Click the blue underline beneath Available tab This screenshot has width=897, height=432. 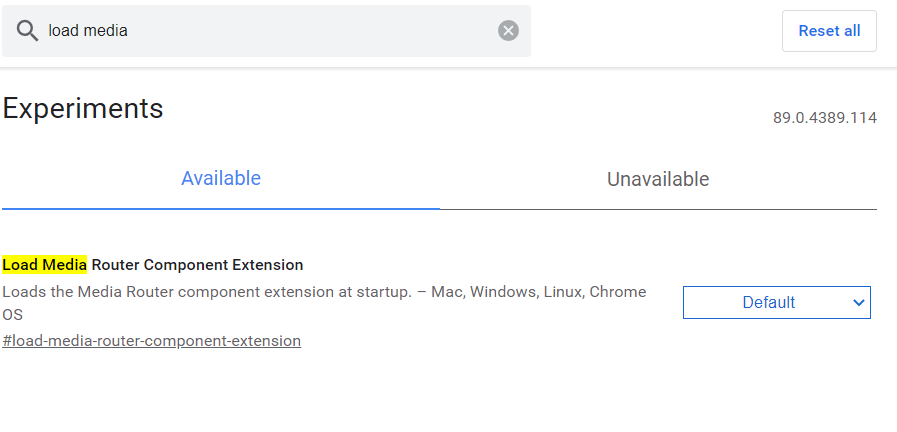point(221,209)
